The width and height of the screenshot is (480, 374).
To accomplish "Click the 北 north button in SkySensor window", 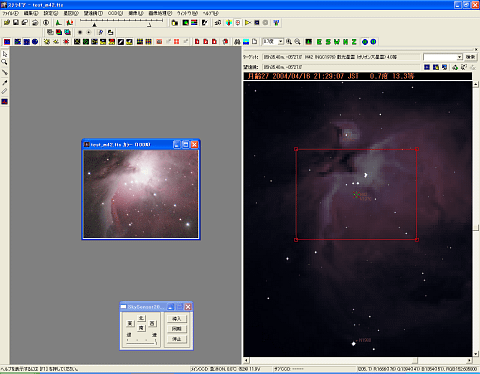I will coord(141,318).
